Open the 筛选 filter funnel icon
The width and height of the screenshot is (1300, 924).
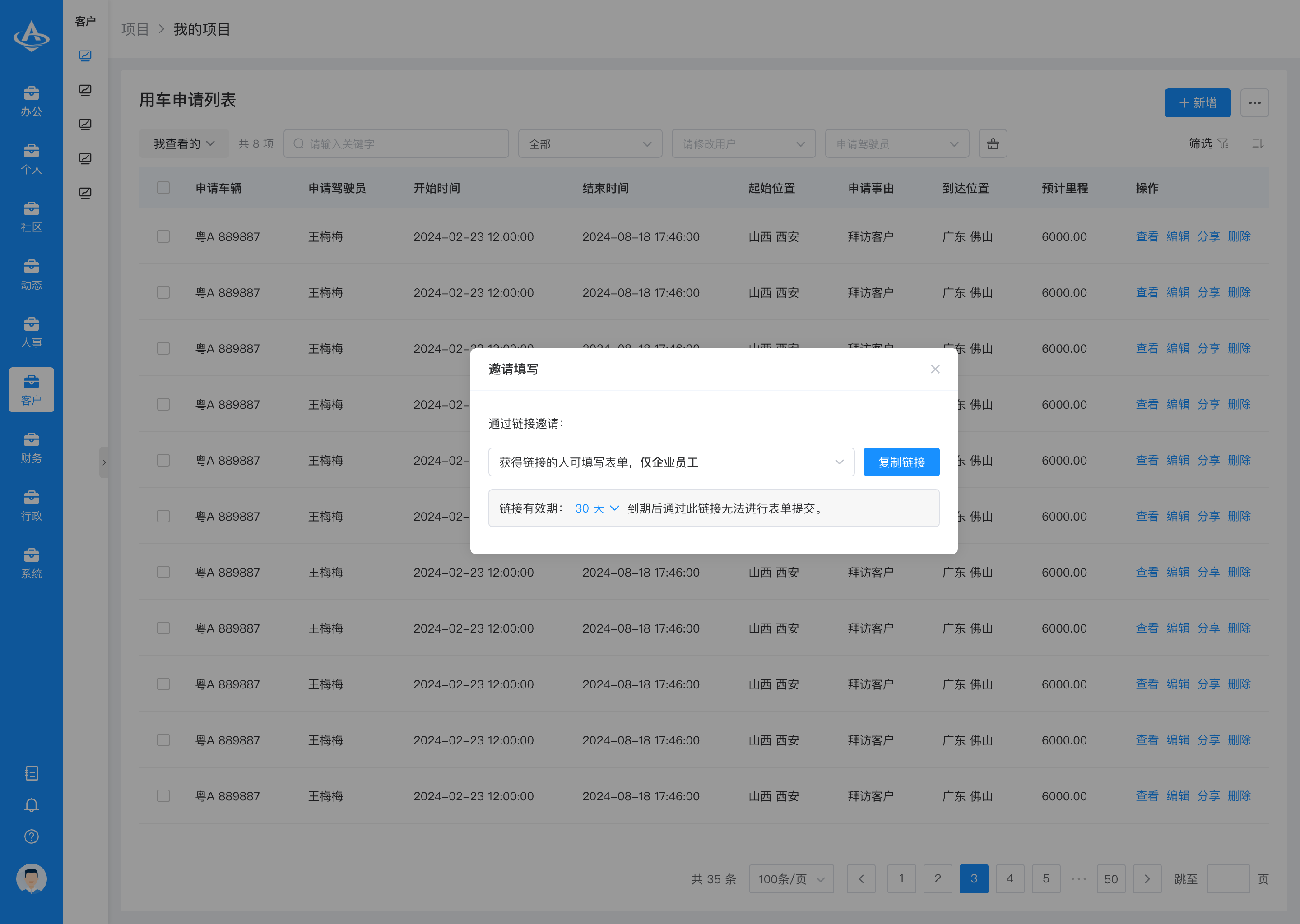pos(1209,143)
